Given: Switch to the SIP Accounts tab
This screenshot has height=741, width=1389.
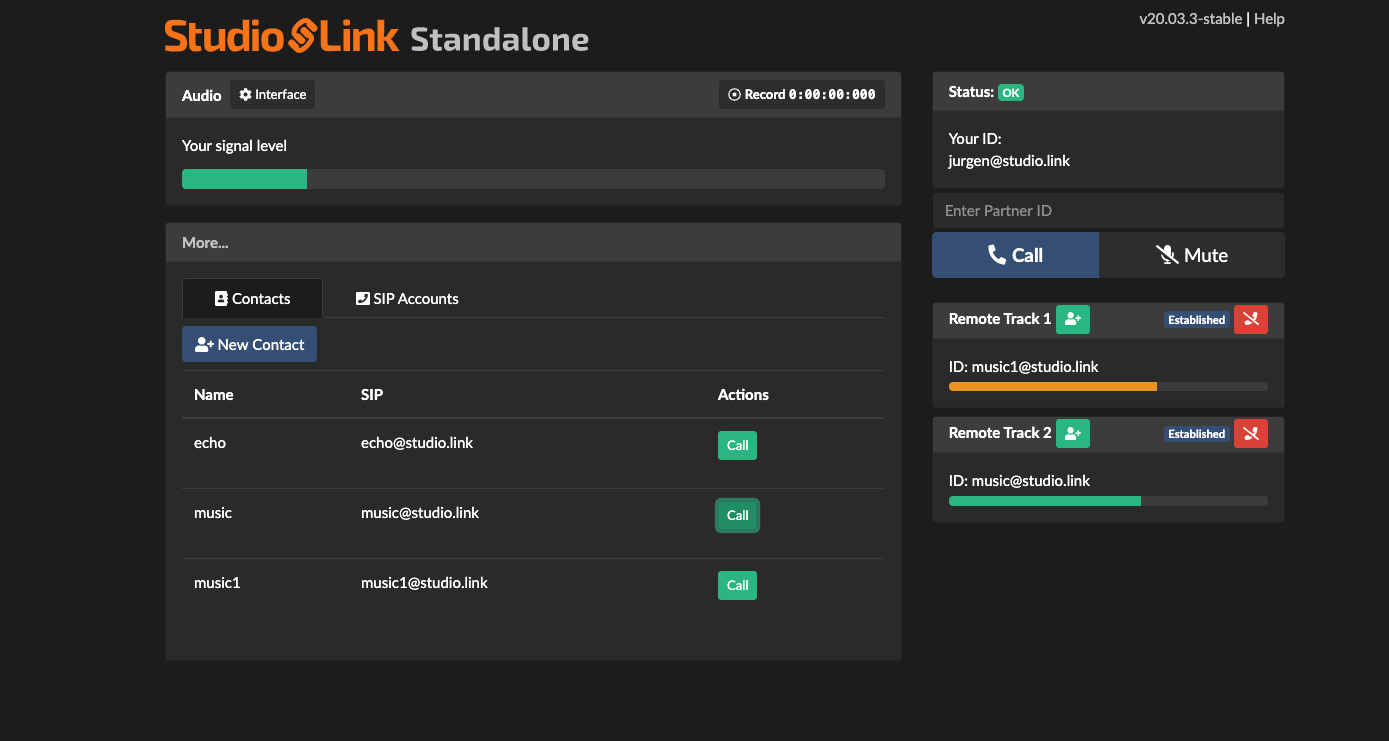Looking at the screenshot, I should click(407, 299).
